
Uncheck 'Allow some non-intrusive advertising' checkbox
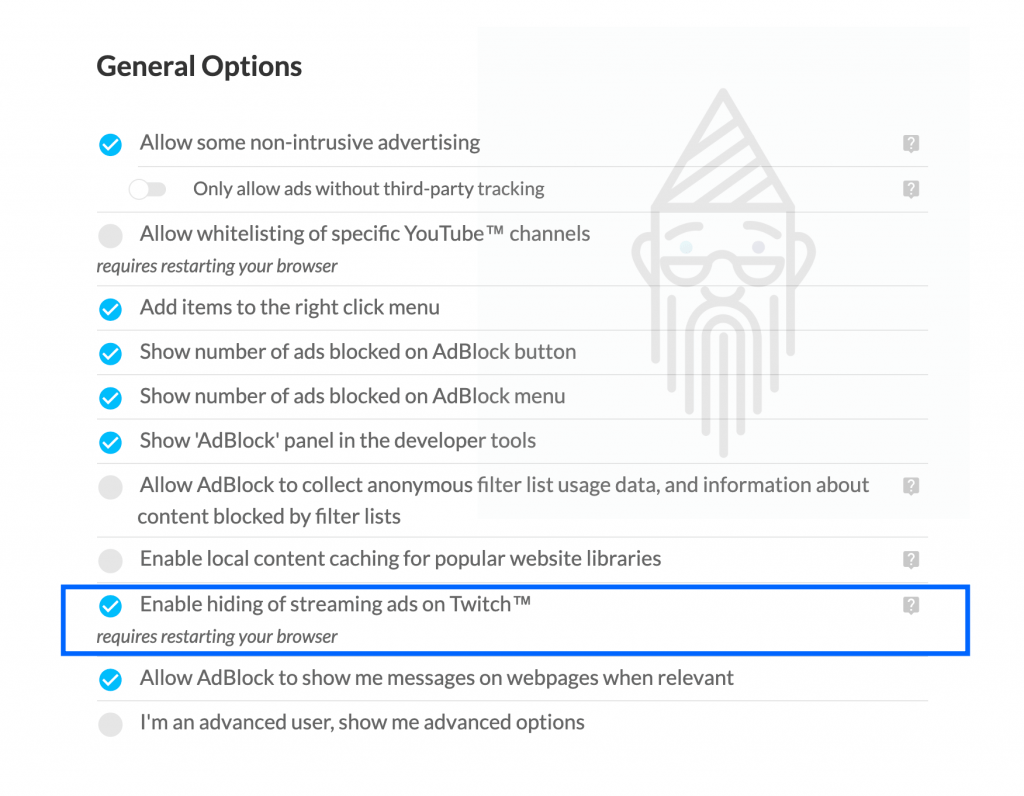[x=110, y=144]
